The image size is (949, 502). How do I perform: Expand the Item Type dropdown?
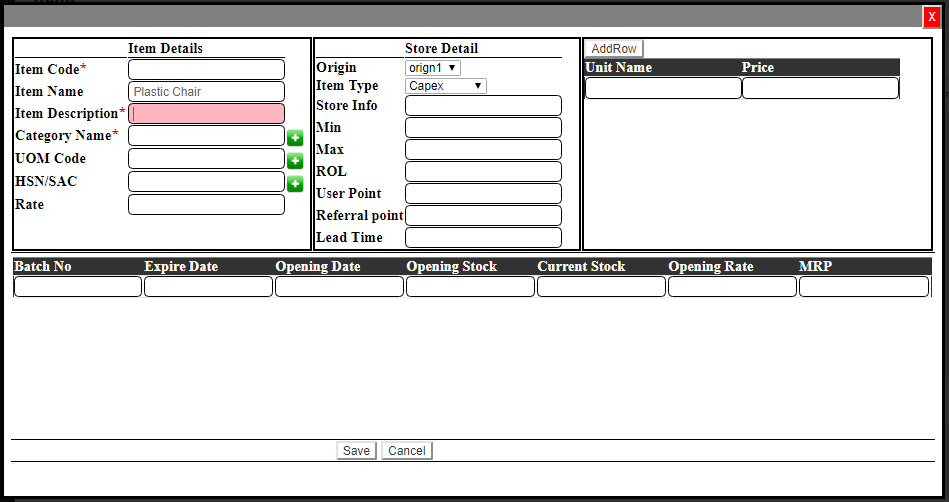[x=445, y=86]
